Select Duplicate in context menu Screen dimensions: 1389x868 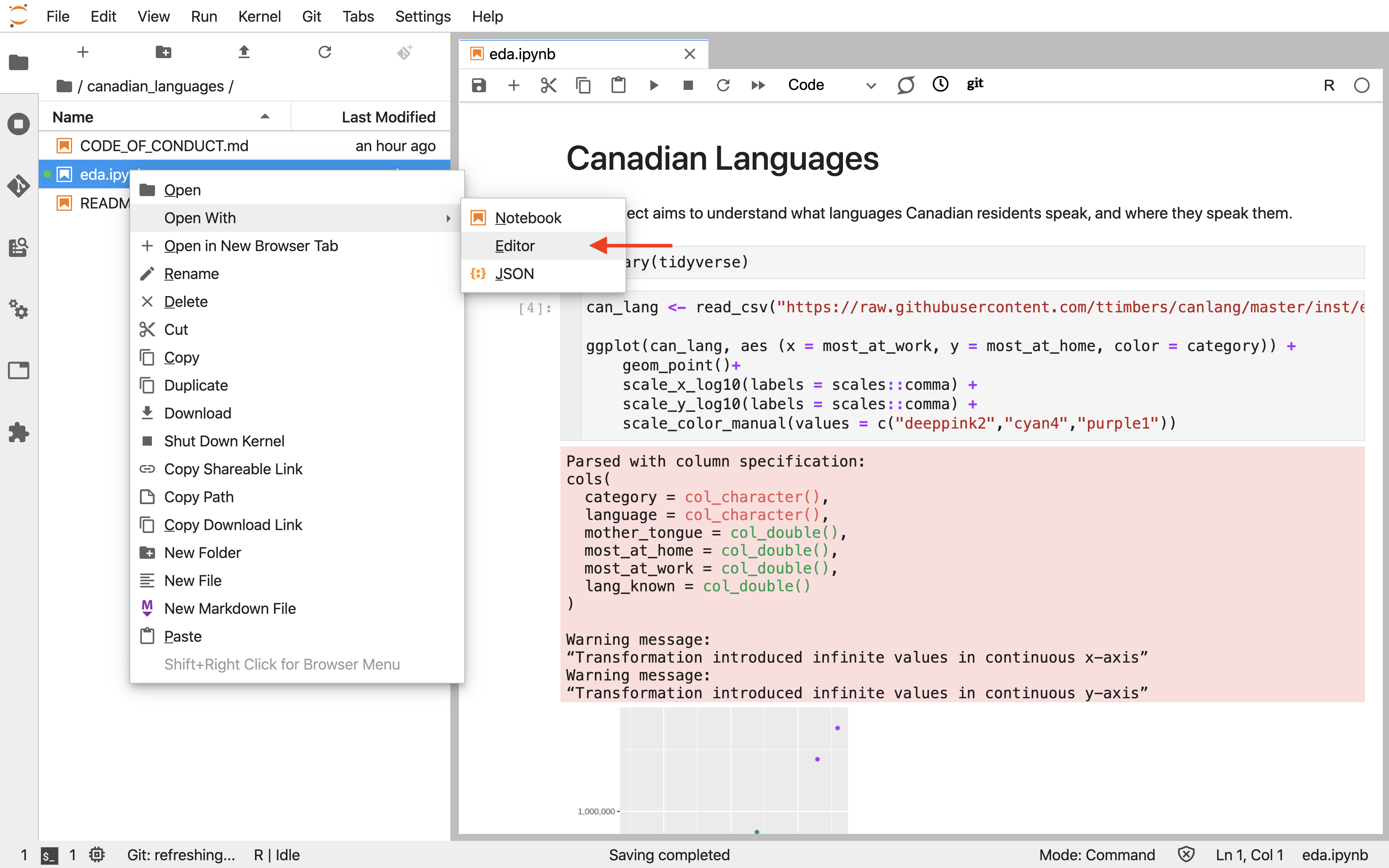[297, 385]
